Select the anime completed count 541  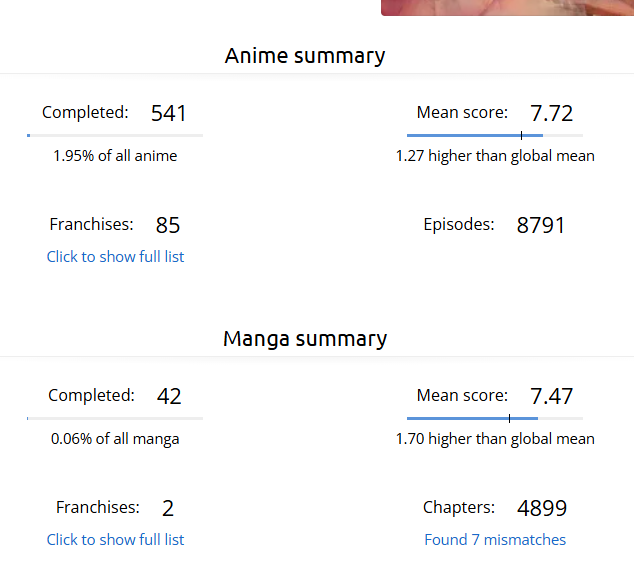(x=169, y=114)
